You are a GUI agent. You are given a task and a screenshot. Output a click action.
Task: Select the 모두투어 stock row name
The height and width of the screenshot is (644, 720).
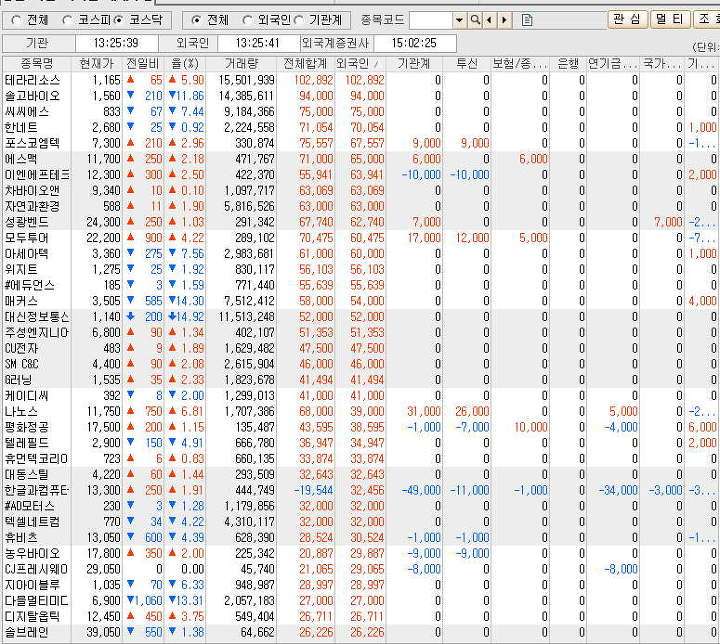[27, 238]
